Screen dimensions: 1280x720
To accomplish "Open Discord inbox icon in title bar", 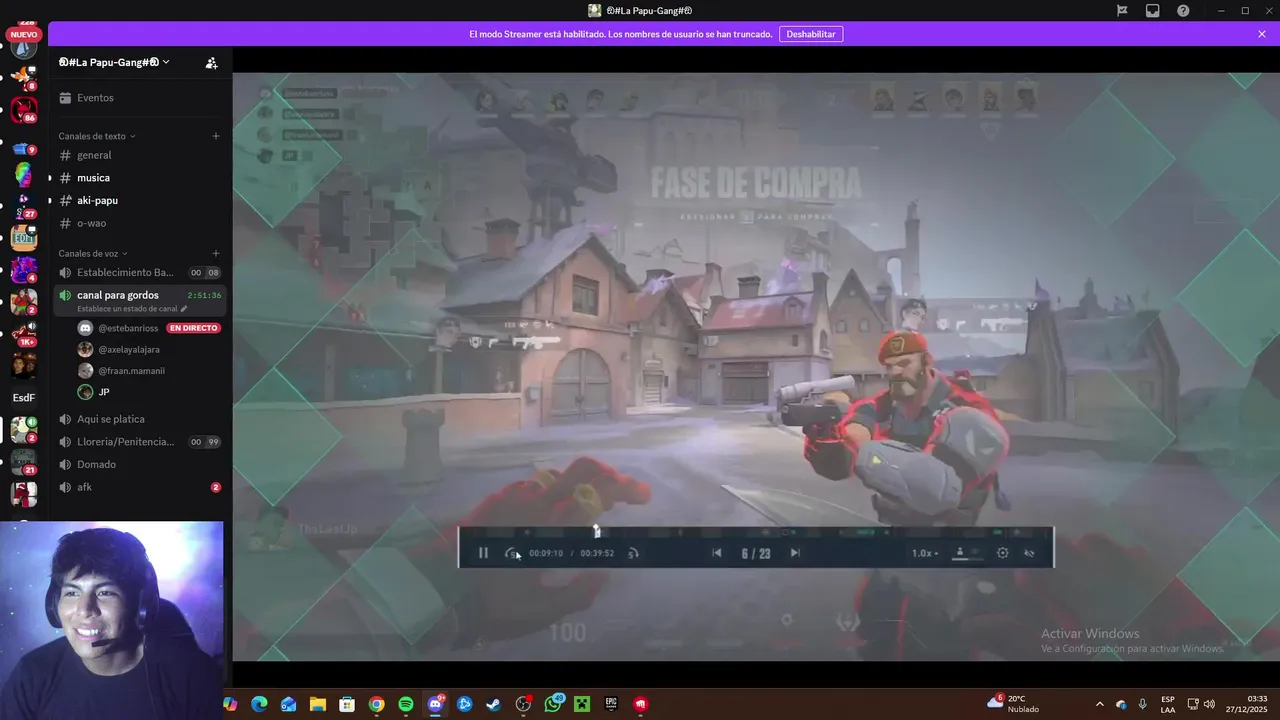I will pyautogui.click(x=1153, y=10).
